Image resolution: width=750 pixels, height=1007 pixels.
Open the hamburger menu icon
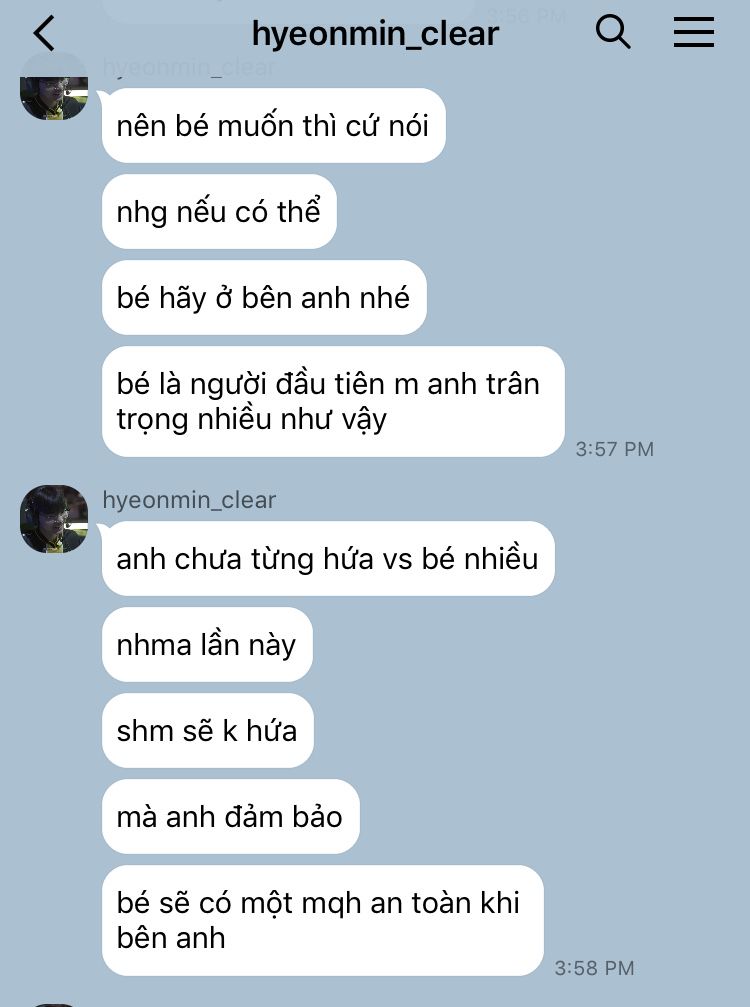[x=693, y=32]
